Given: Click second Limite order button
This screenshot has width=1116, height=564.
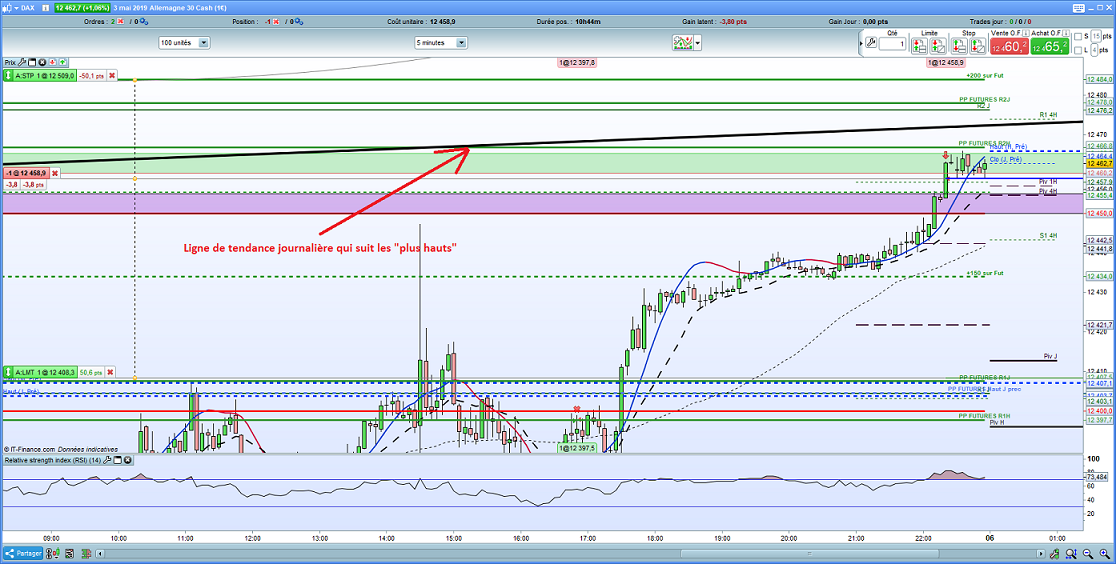Looking at the screenshot, I should point(938,46).
